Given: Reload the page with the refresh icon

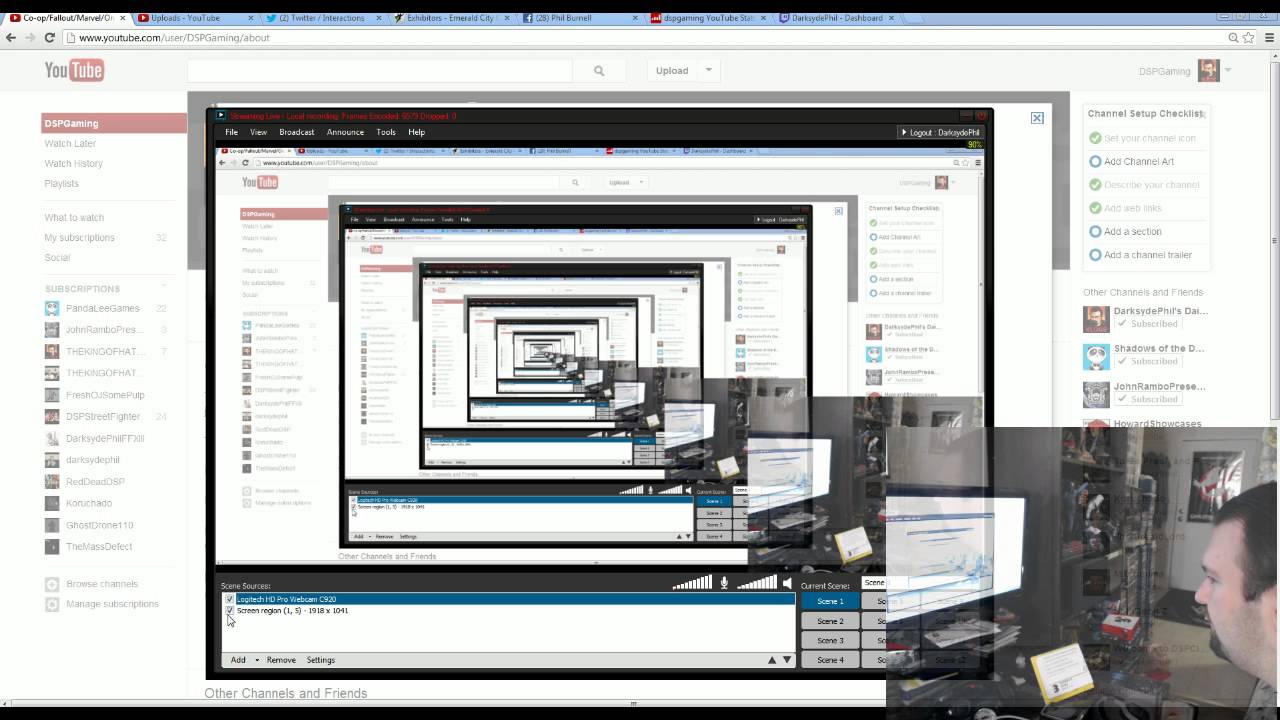Looking at the screenshot, I should coord(50,38).
